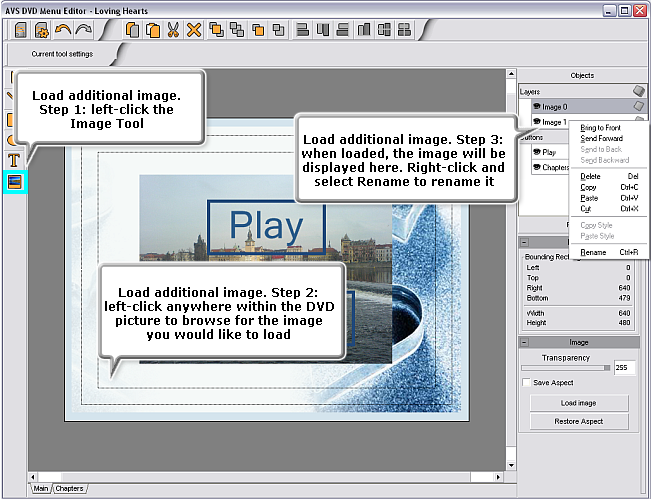Click the Copy icon in the toolbar
This screenshot has height=499, width=651.
click(x=132, y=30)
